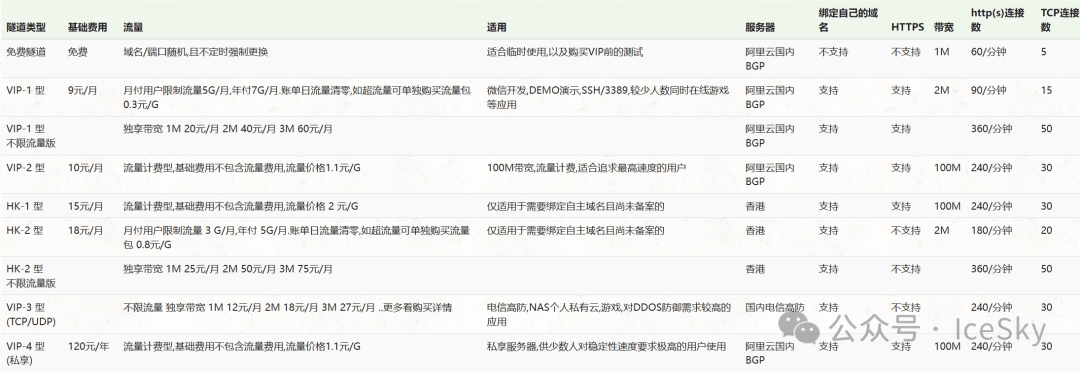Click the 带宽 column header

click(944, 28)
